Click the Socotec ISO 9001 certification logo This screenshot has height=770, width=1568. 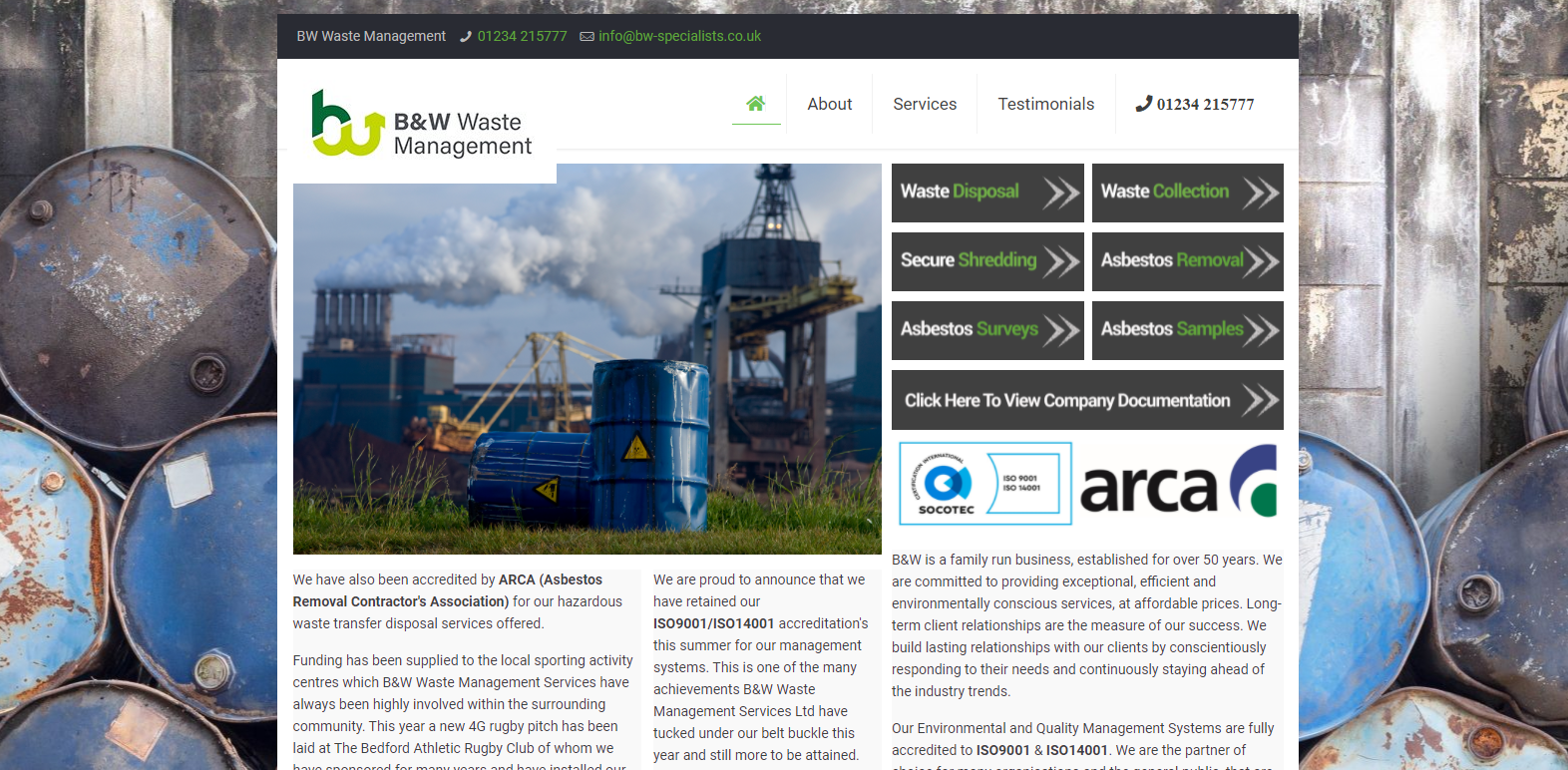click(x=985, y=484)
